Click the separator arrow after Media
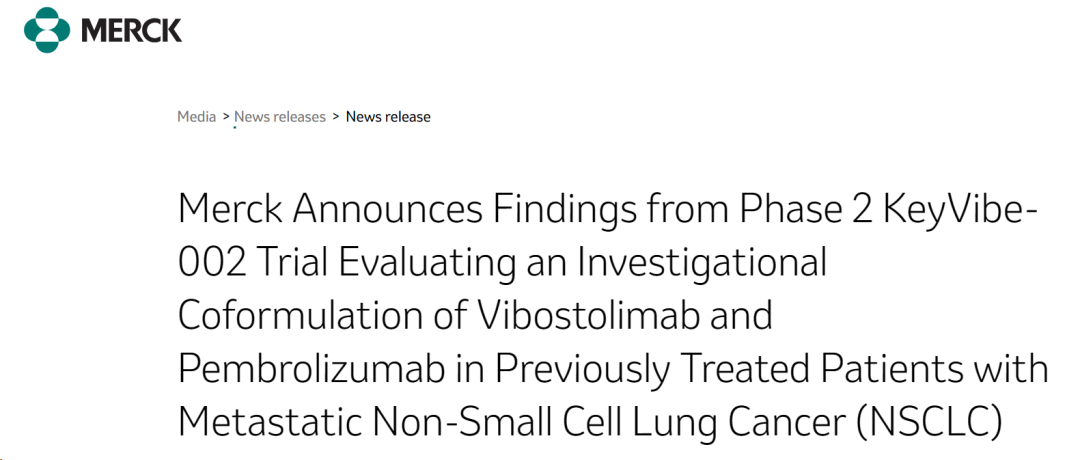 225,117
